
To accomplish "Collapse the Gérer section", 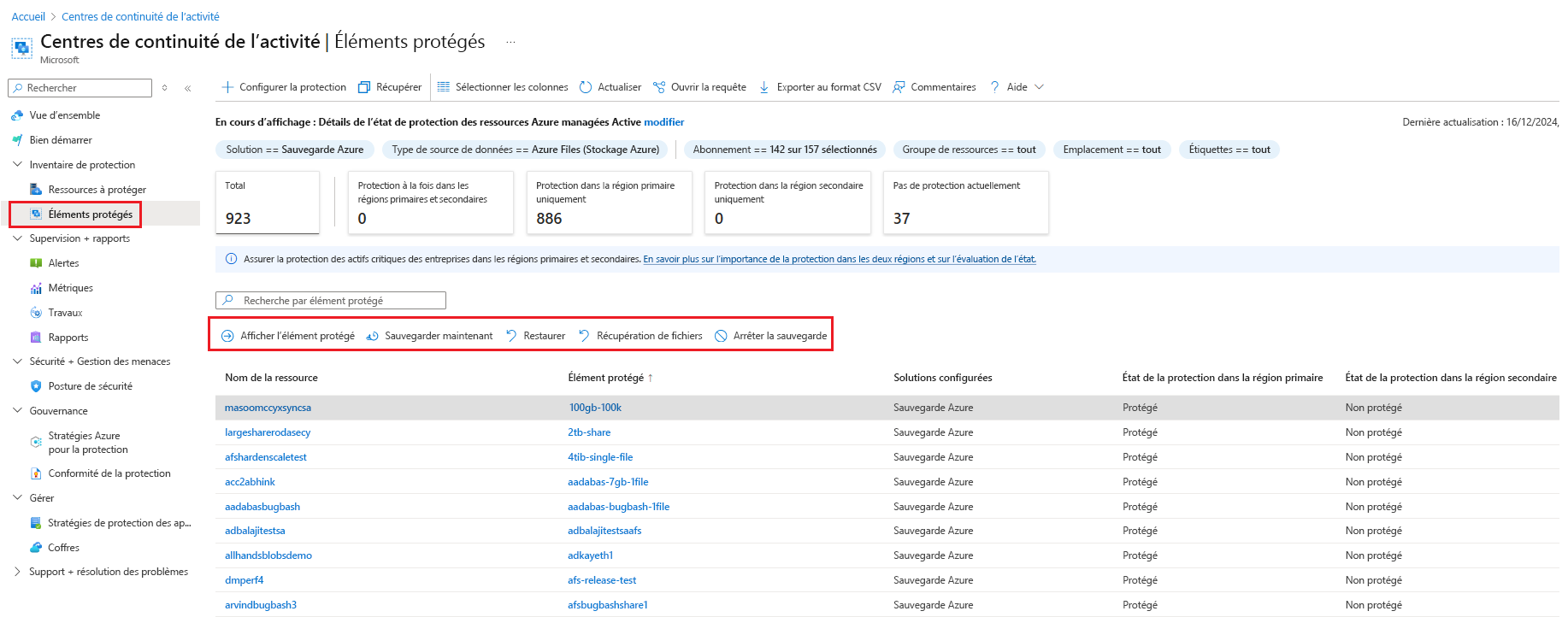I will click(17, 498).
